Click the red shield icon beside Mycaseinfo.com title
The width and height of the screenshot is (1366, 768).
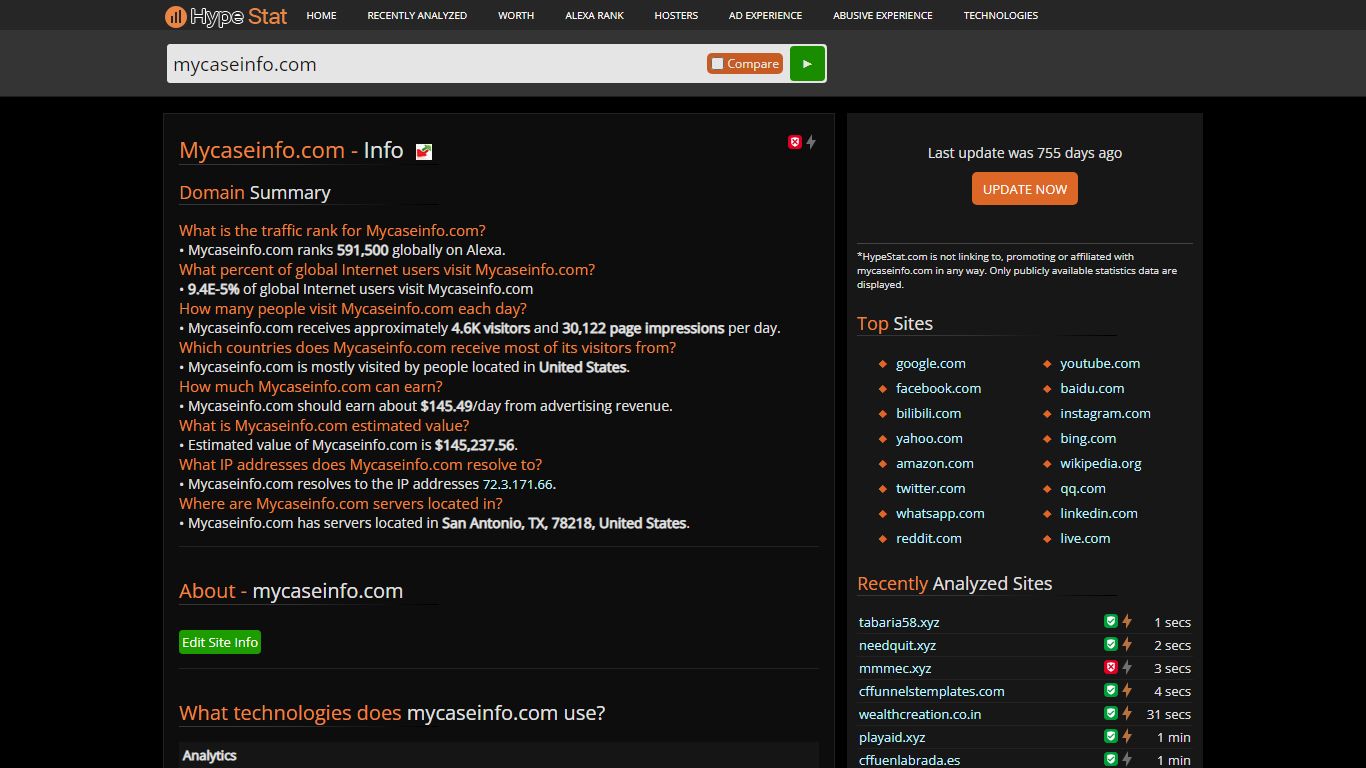[x=795, y=142]
